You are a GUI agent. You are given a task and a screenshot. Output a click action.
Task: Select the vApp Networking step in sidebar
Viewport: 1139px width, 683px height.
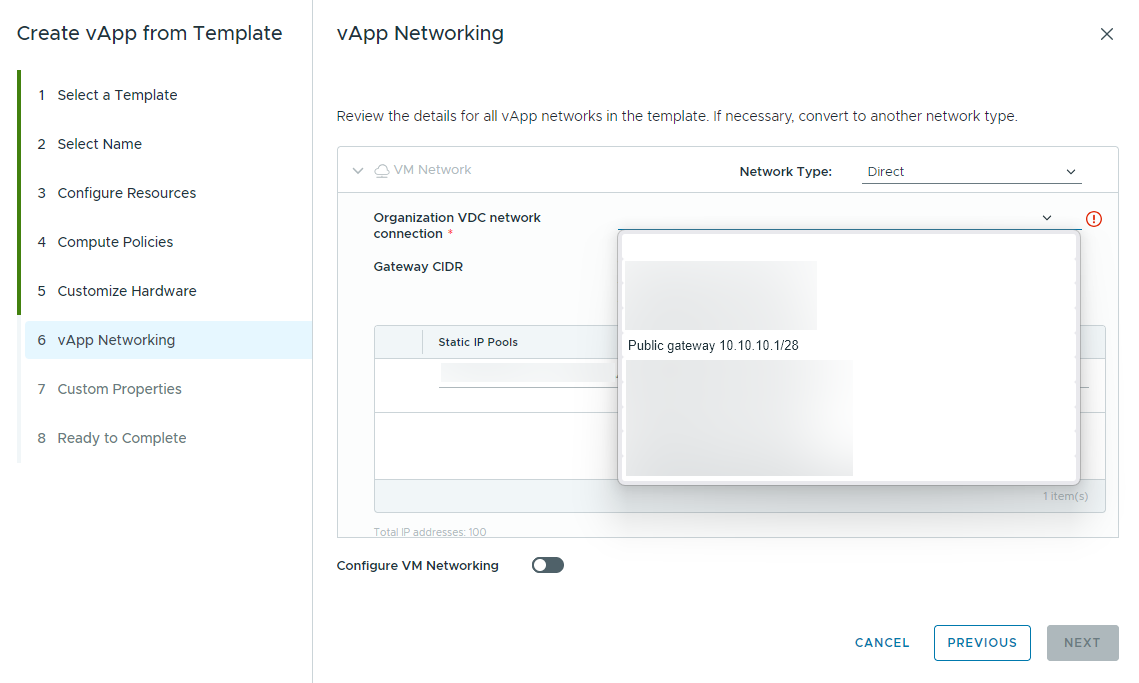(115, 340)
